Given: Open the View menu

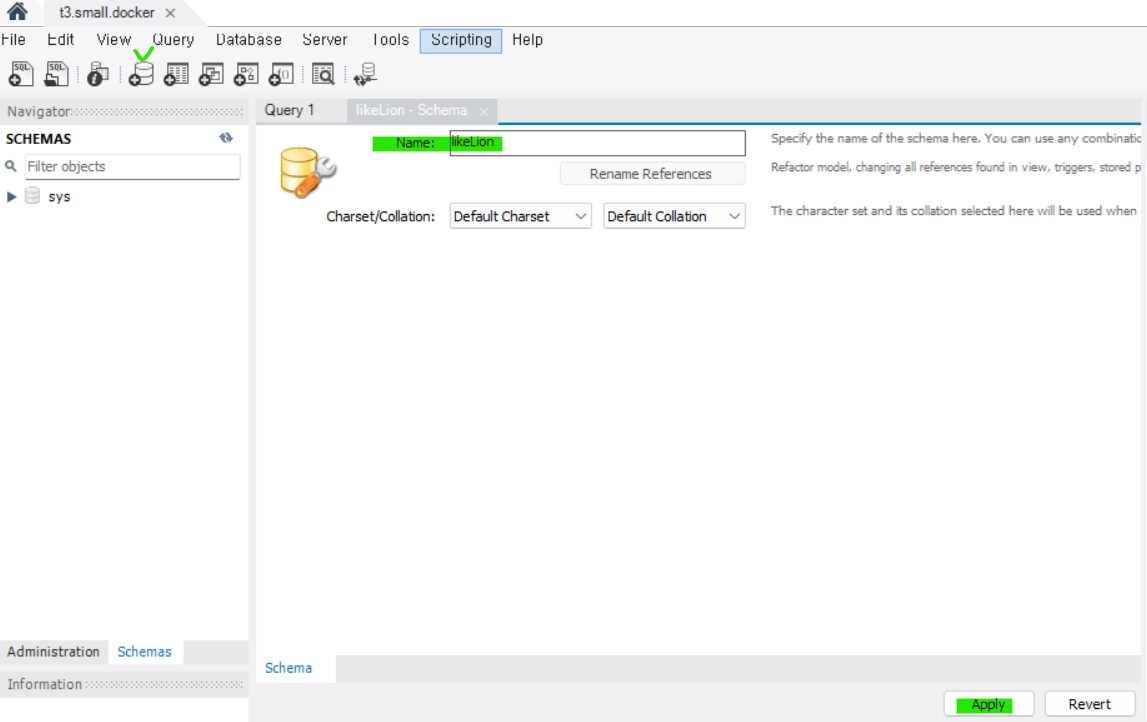Looking at the screenshot, I should point(113,40).
